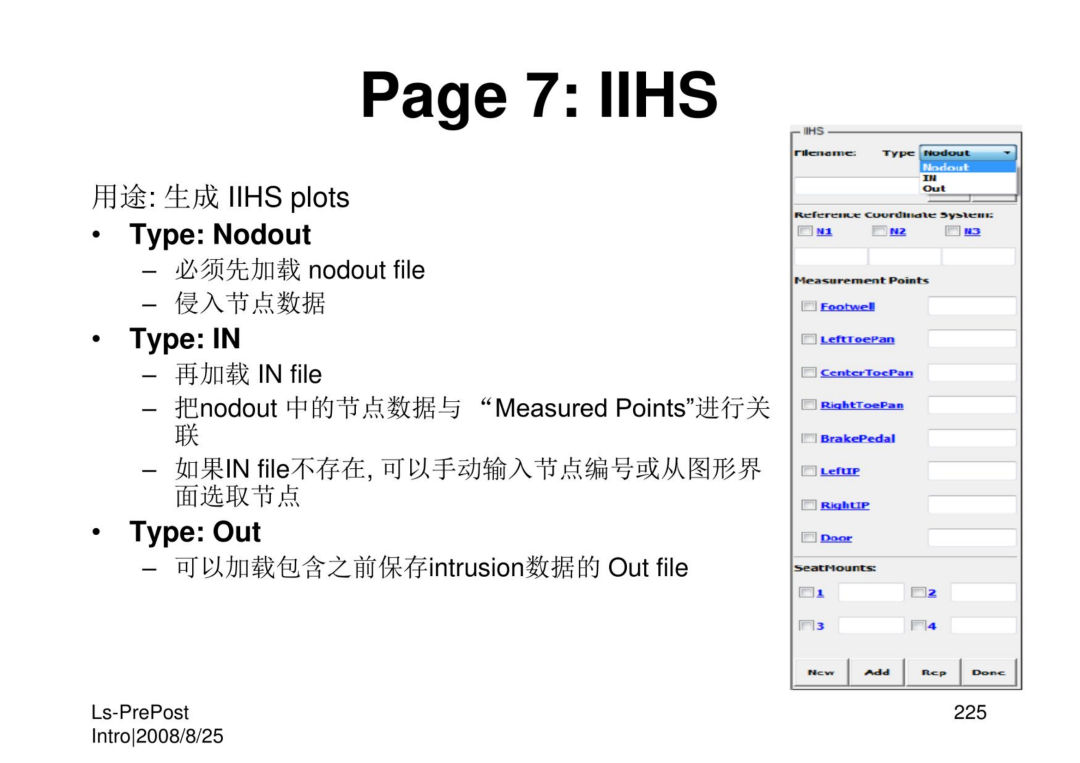Click the 'Type: IN' bullet text

coord(185,339)
